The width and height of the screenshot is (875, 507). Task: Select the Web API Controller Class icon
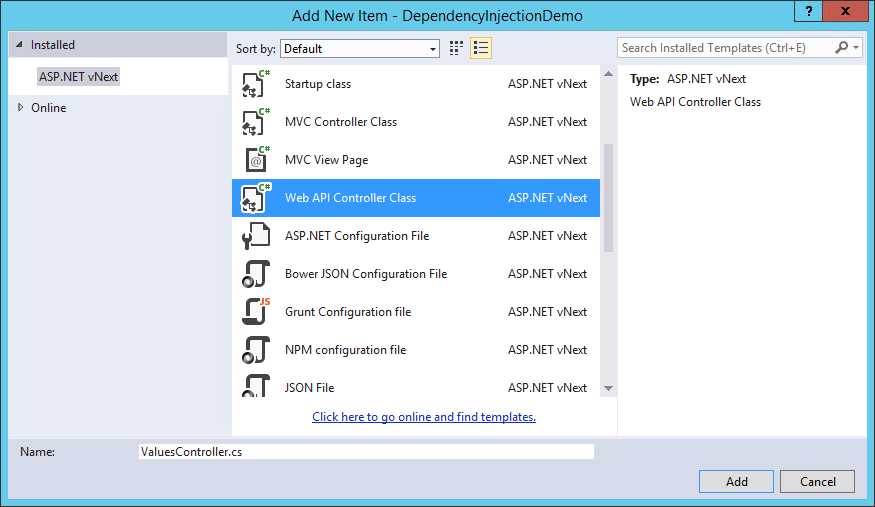[x=256, y=197]
